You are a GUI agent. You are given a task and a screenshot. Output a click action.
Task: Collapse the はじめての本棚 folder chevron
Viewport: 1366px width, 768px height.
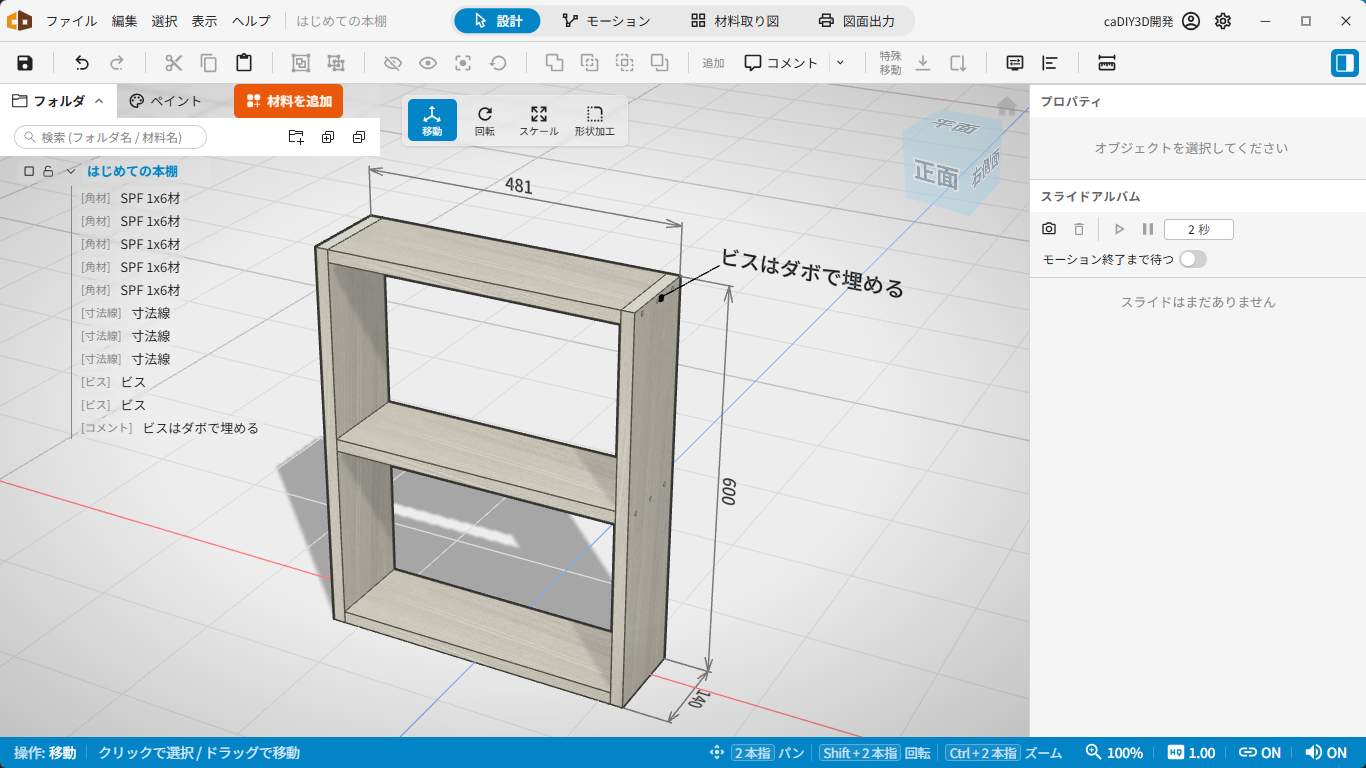click(x=71, y=171)
